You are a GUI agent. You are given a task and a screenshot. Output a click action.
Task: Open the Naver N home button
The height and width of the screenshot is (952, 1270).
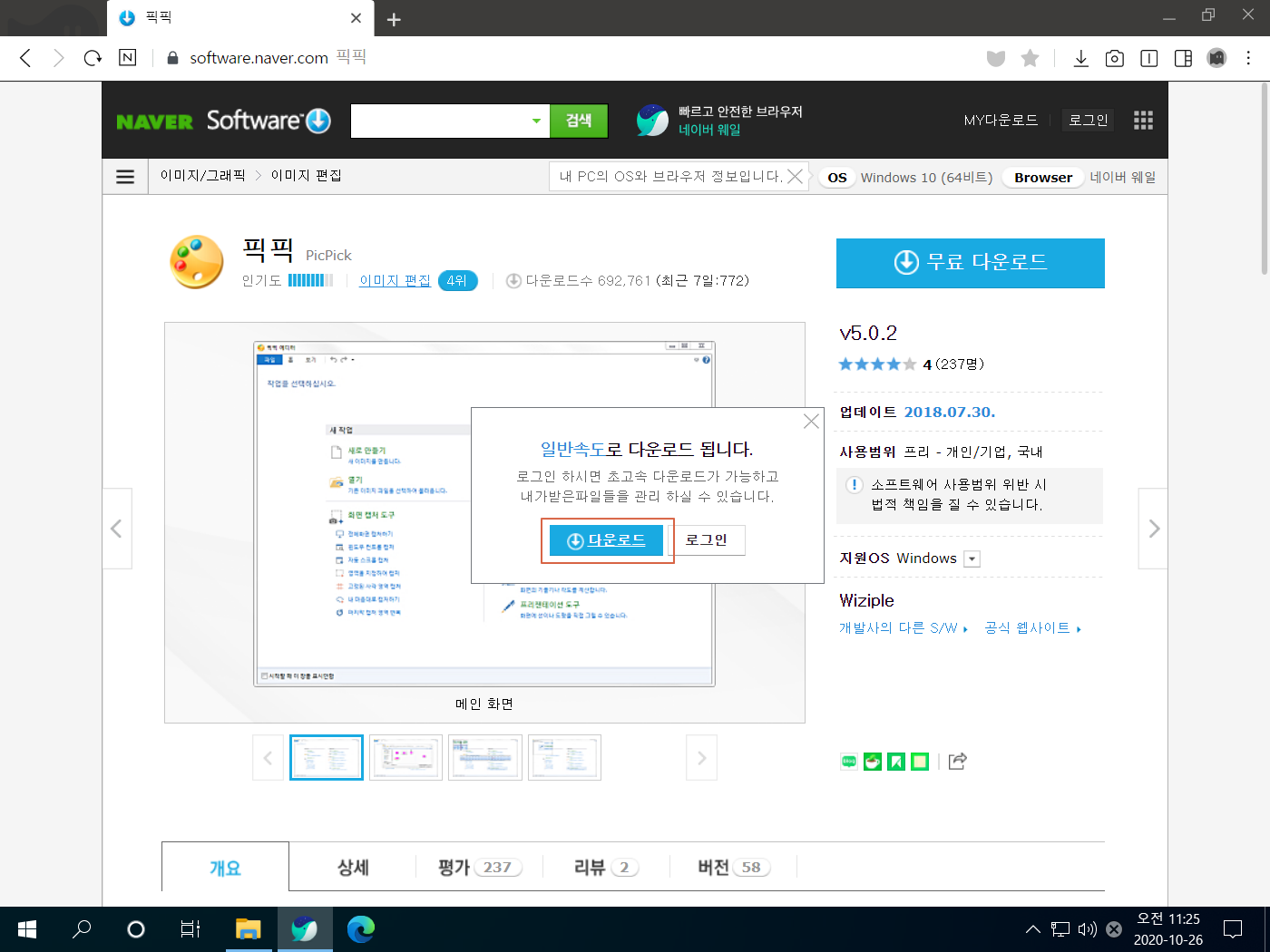128,58
